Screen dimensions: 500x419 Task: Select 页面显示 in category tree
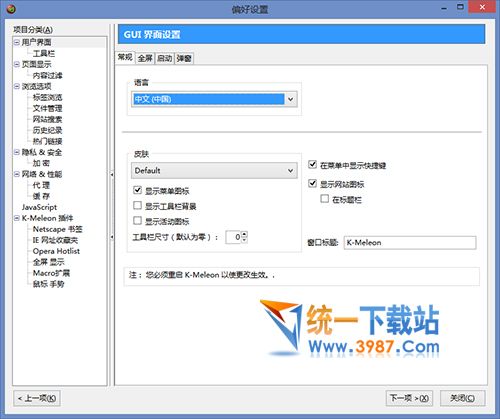point(37,64)
